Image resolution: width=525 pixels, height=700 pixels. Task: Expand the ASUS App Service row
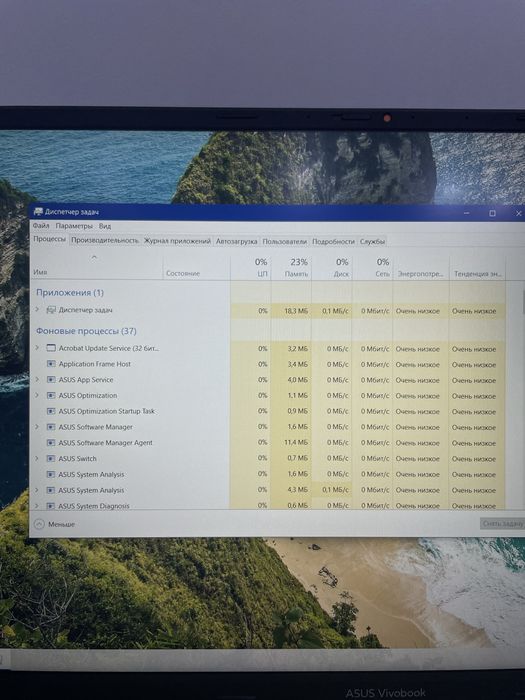(x=38, y=379)
